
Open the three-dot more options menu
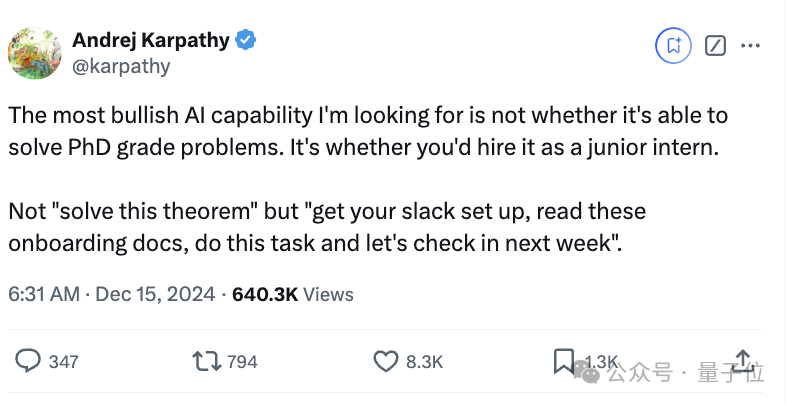750,46
